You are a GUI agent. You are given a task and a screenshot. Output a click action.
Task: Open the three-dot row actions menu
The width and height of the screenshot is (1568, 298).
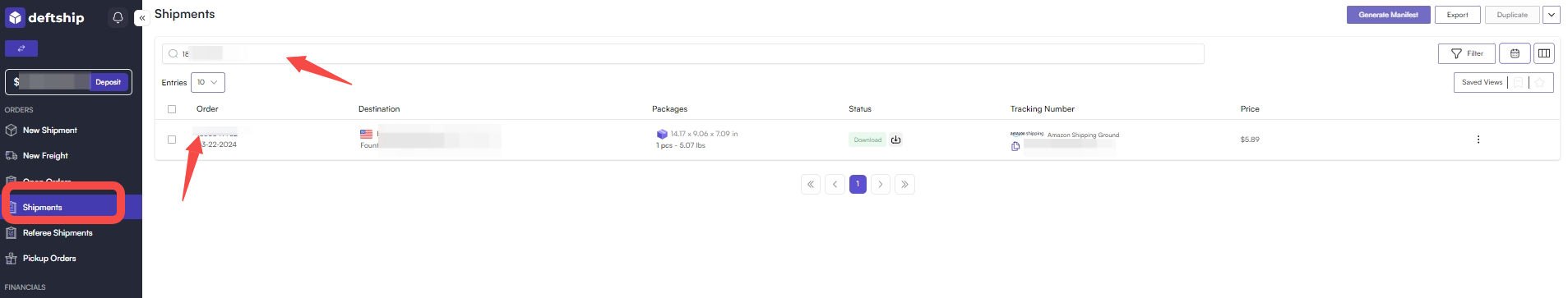(x=1478, y=140)
